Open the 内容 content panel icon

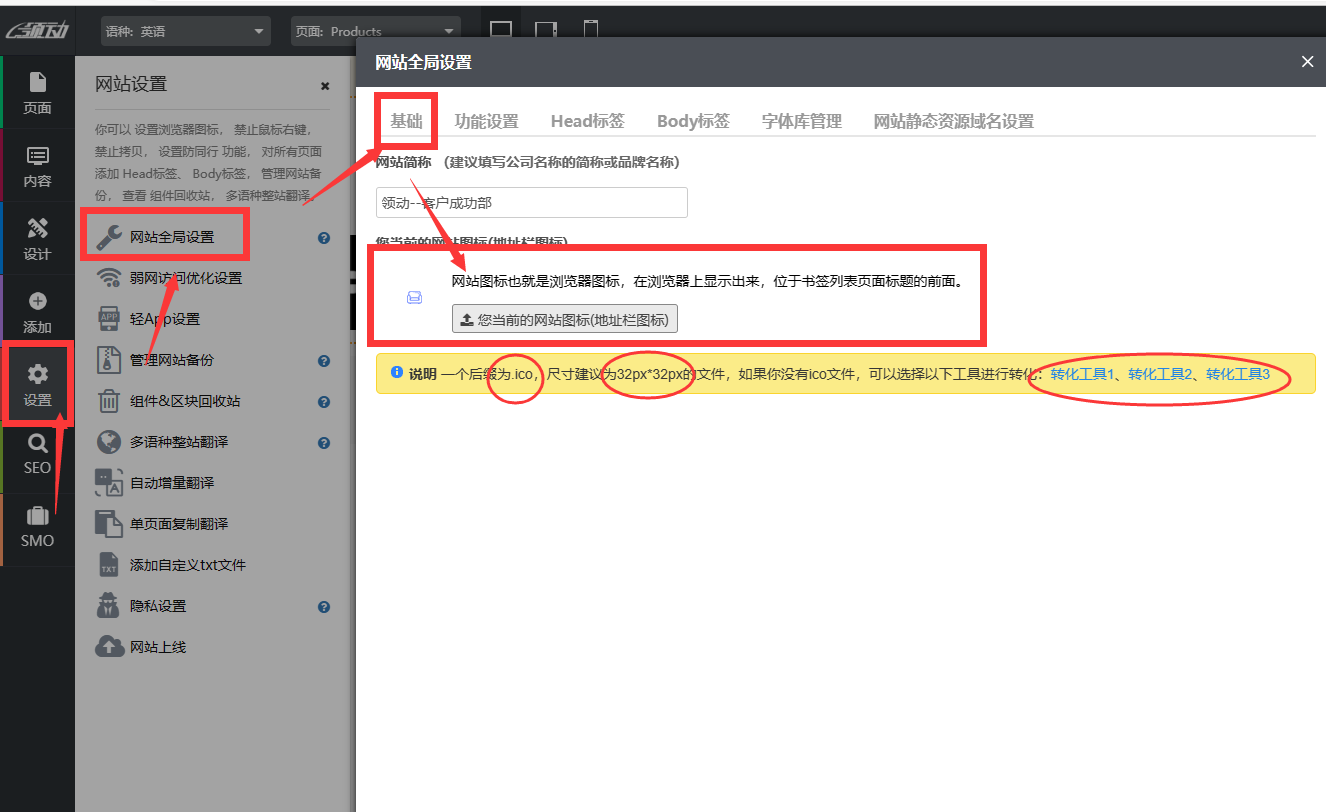pos(37,166)
